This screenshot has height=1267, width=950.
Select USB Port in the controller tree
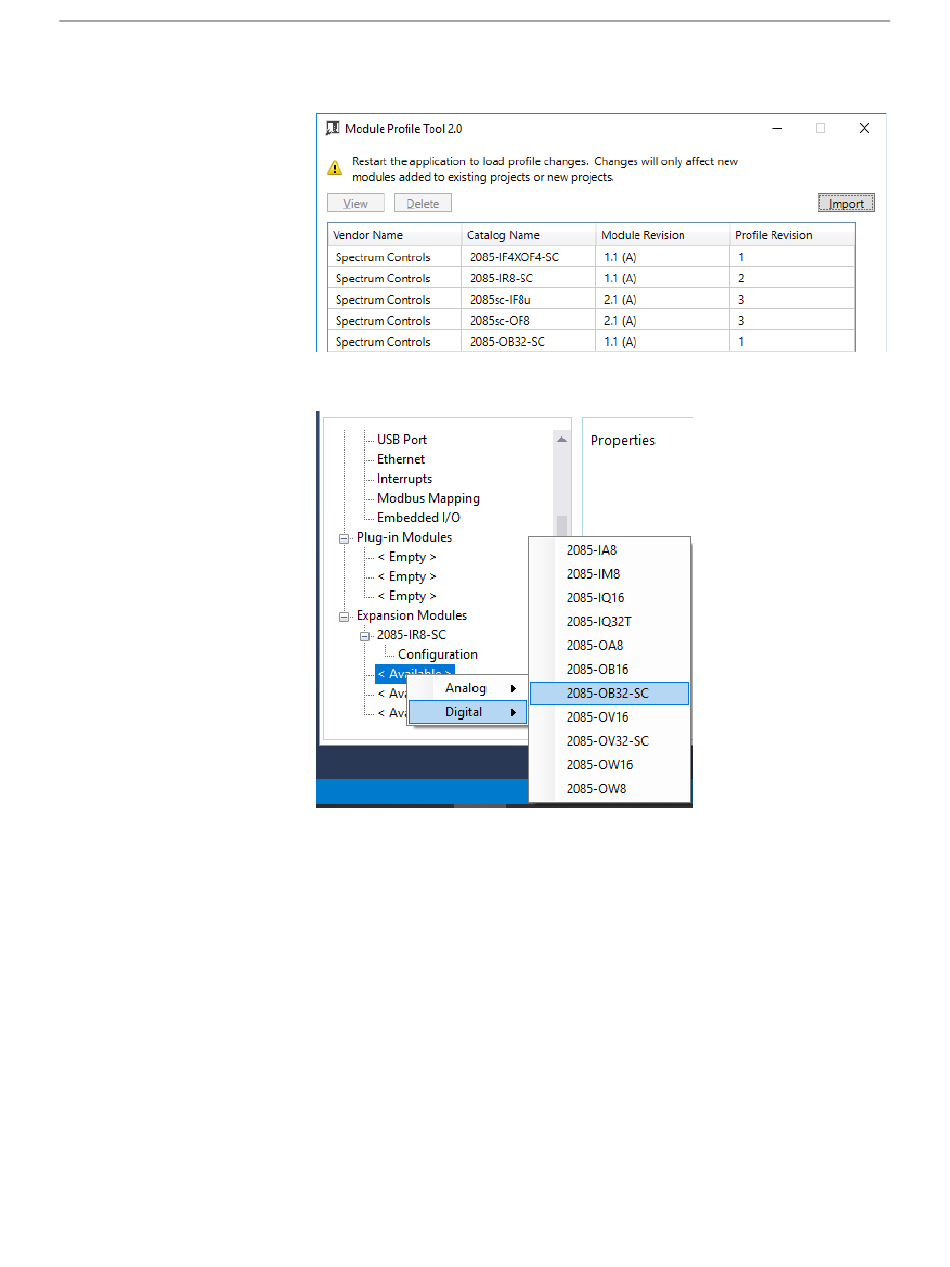pos(402,440)
